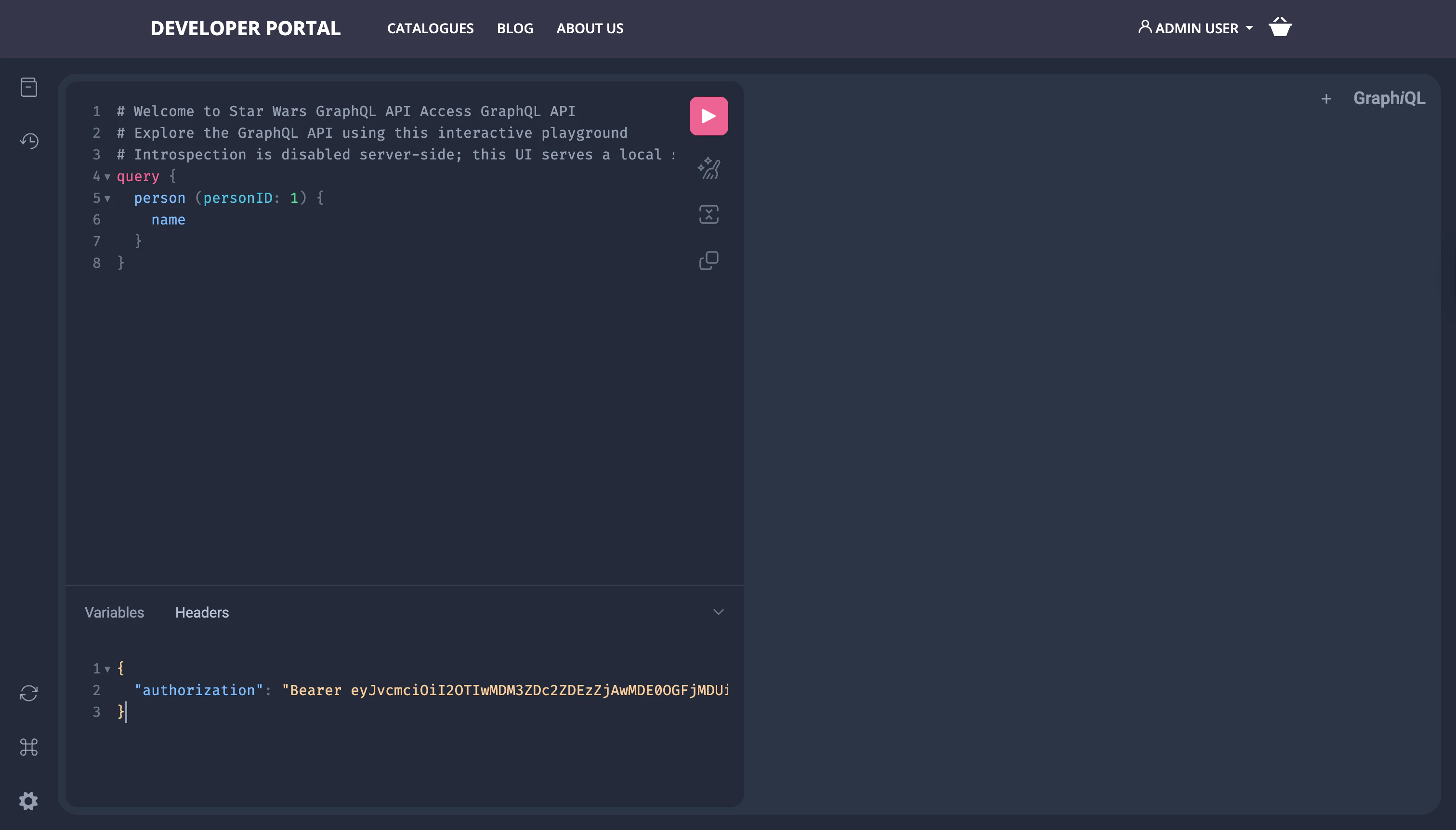Open the Blog section

pos(514,28)
